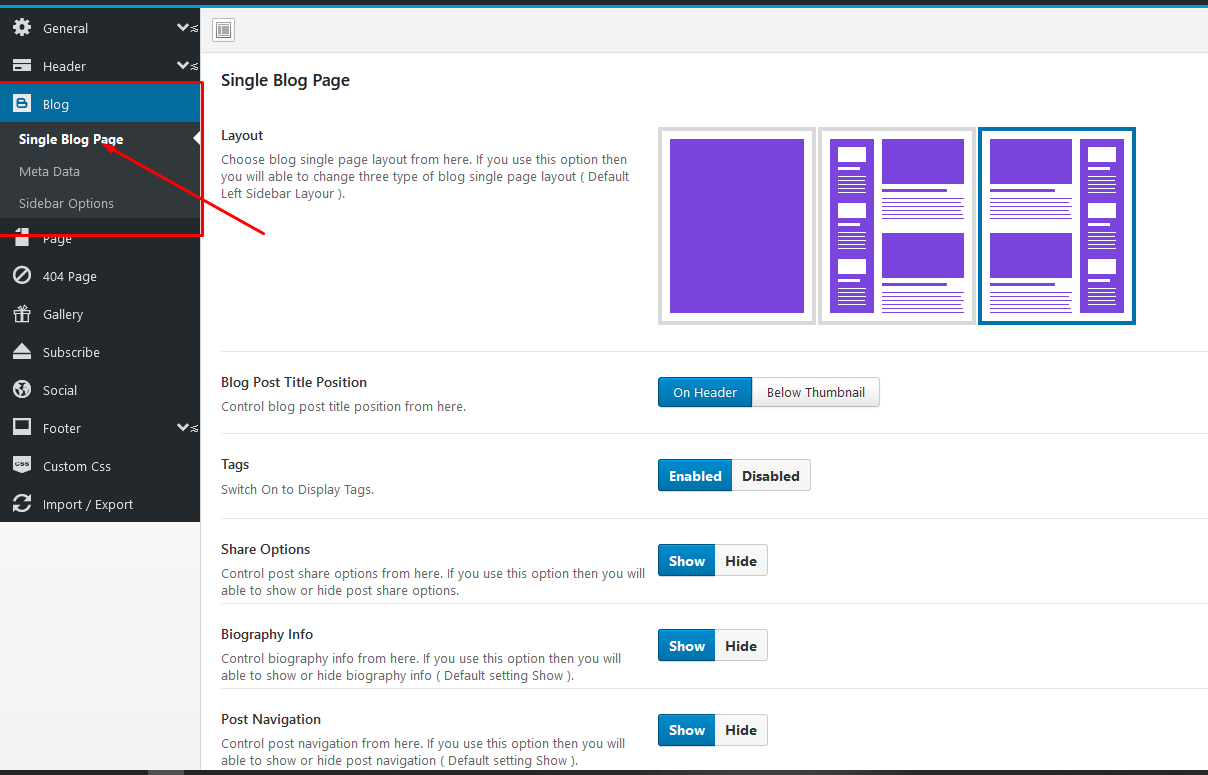This screenshot has height=775, width=1208.
Task: Click the General gear icon in sidebar
Action: point(21,28)
